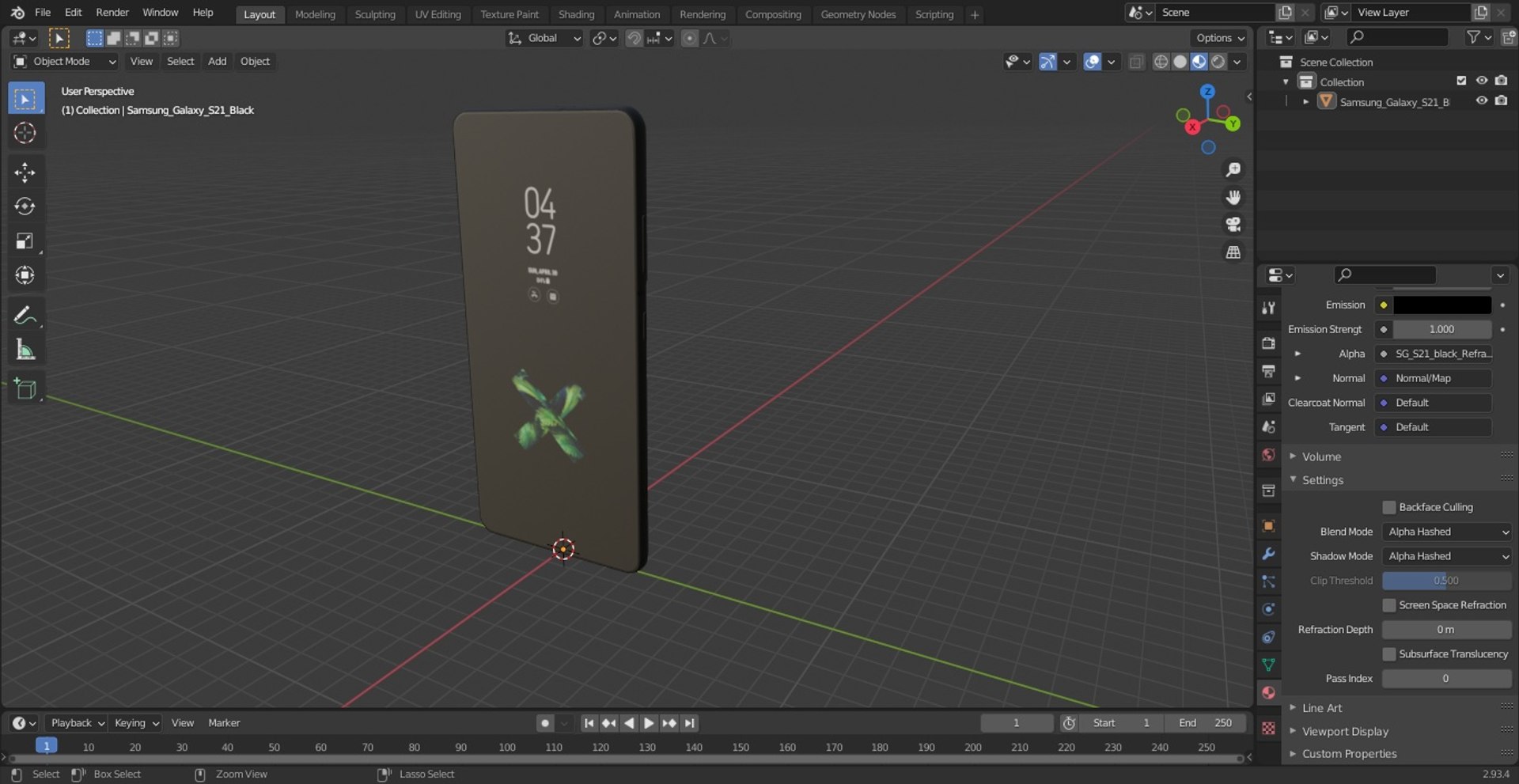Image resolution: width=1519 pixels, height=784 pixels.
Task: Select the Cursor tool in the toolbar
Action: point(25,133)
